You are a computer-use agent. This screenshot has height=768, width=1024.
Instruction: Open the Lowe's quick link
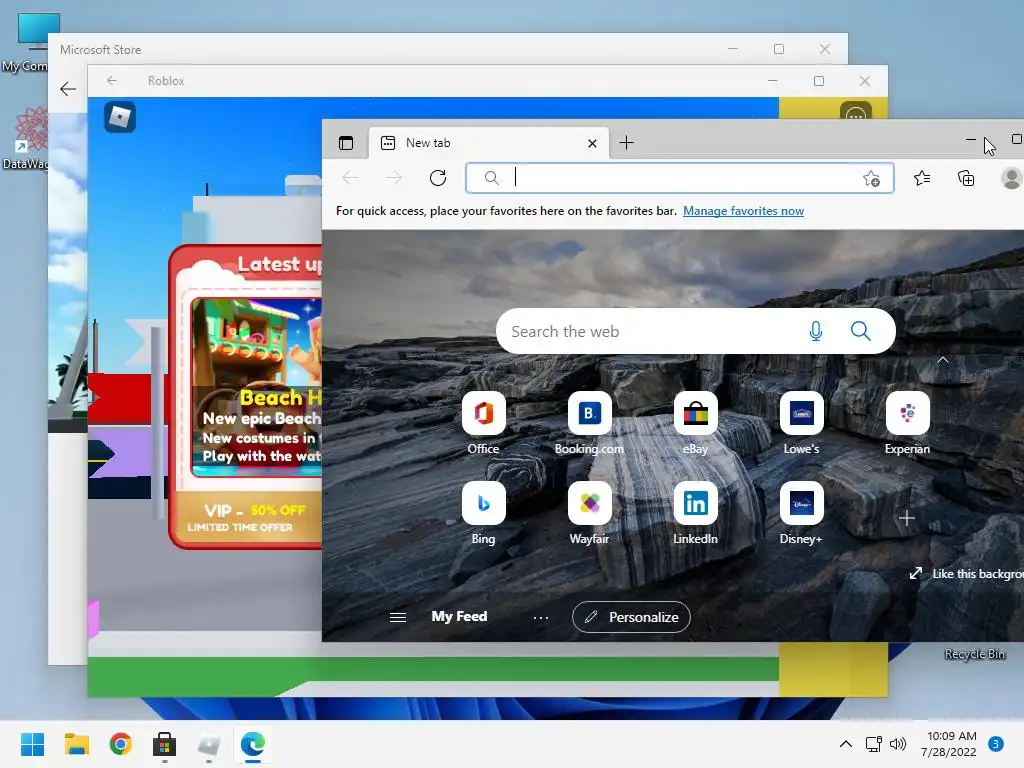pyautogui.click(x=801, y=422)
